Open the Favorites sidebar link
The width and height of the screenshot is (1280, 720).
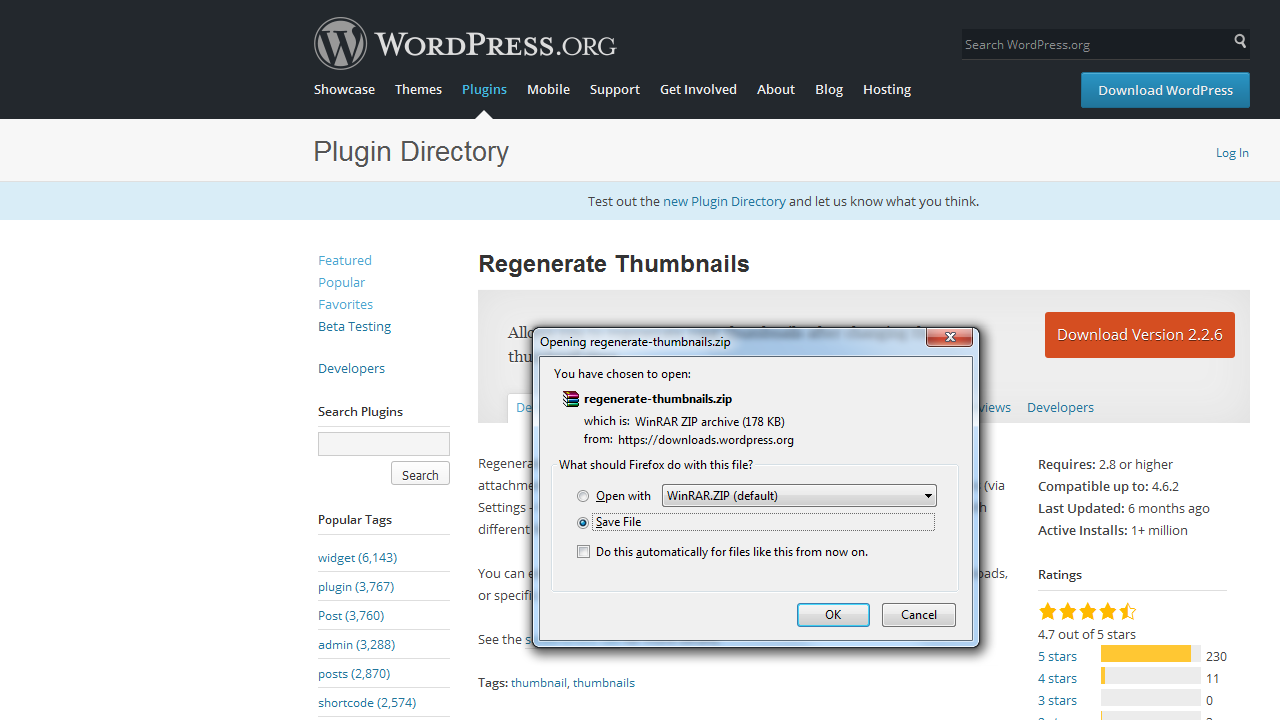346,304
